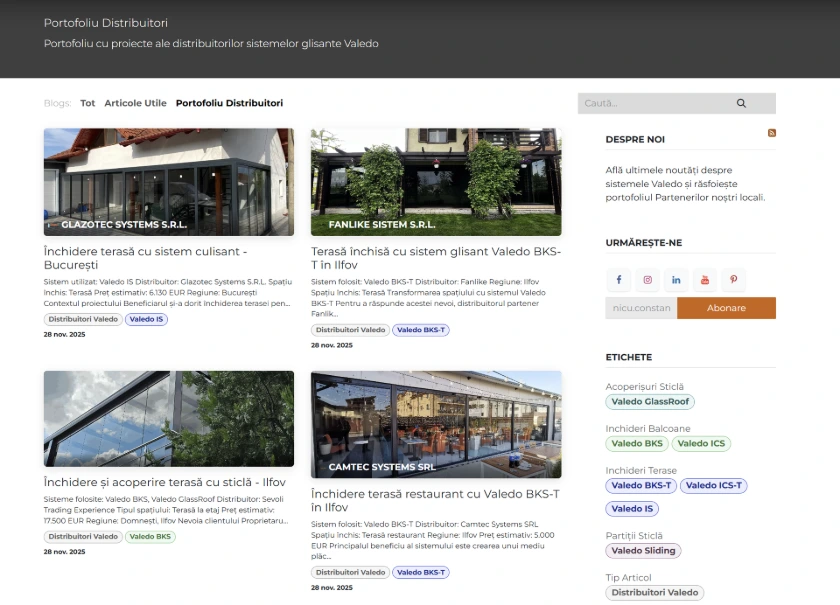Open the Camtec Systems SRL restaurant thumbnail
840x605 pixels.
[x=436, y=424]
